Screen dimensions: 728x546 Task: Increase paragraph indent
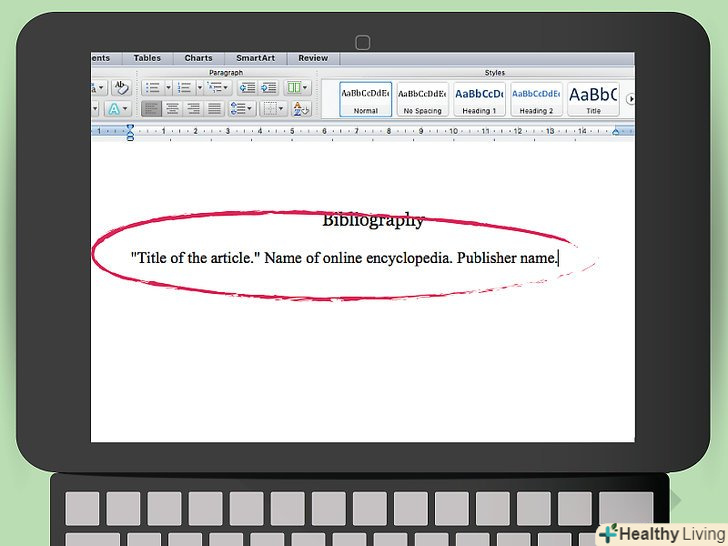(267, 88)
